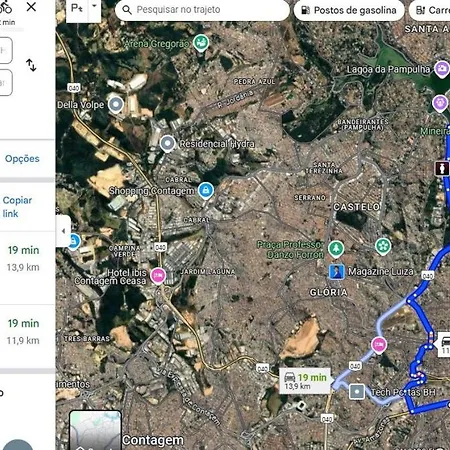Open the Hotel ibis Contagem Ceasa marker

(x=158, y=276)
